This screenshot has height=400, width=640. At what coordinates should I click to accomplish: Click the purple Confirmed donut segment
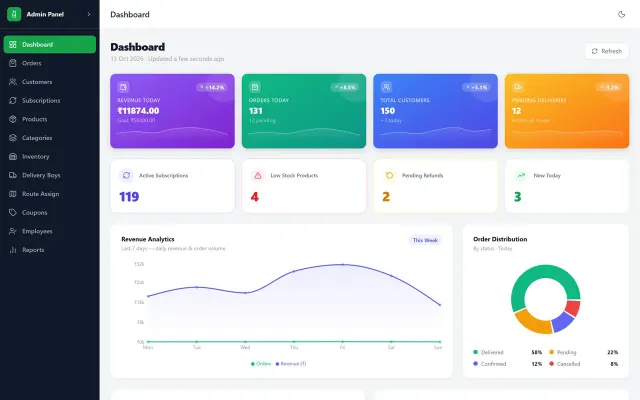tap(562, 322)
